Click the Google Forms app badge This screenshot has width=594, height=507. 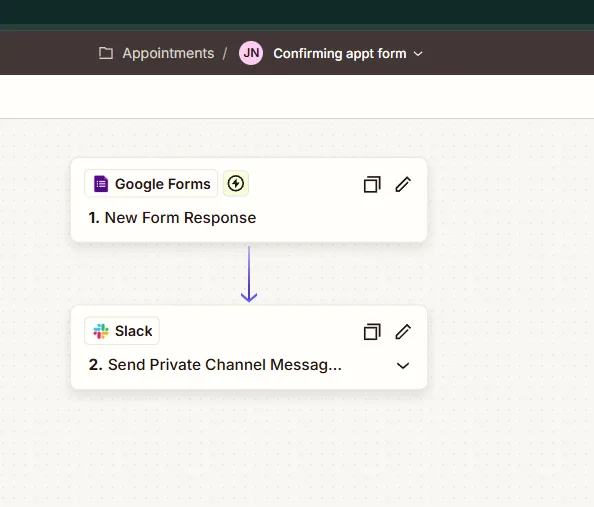(x=151, y=184)
